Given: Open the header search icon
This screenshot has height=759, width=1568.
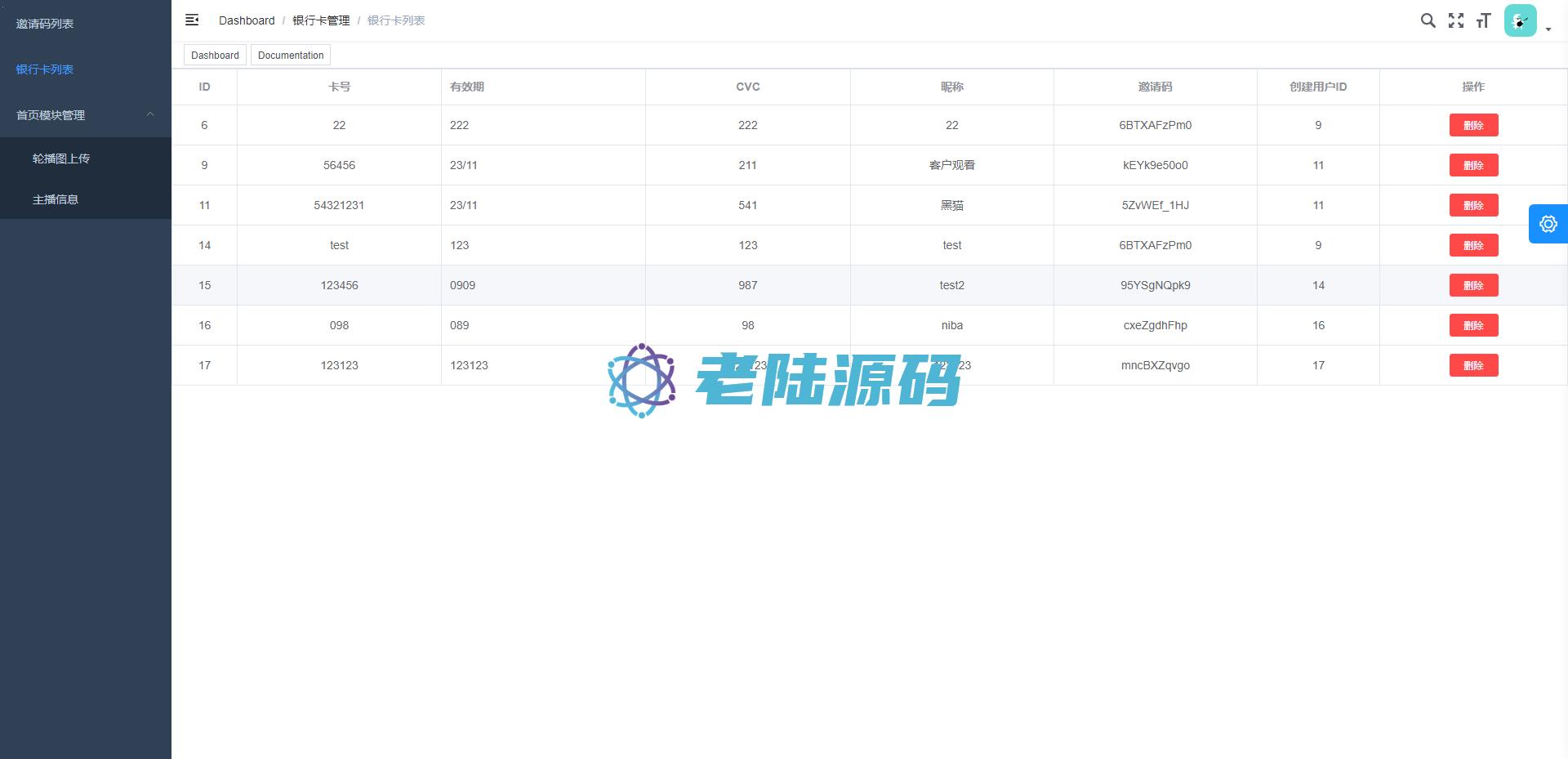Looking at the screenshot, I should 1428,20.
